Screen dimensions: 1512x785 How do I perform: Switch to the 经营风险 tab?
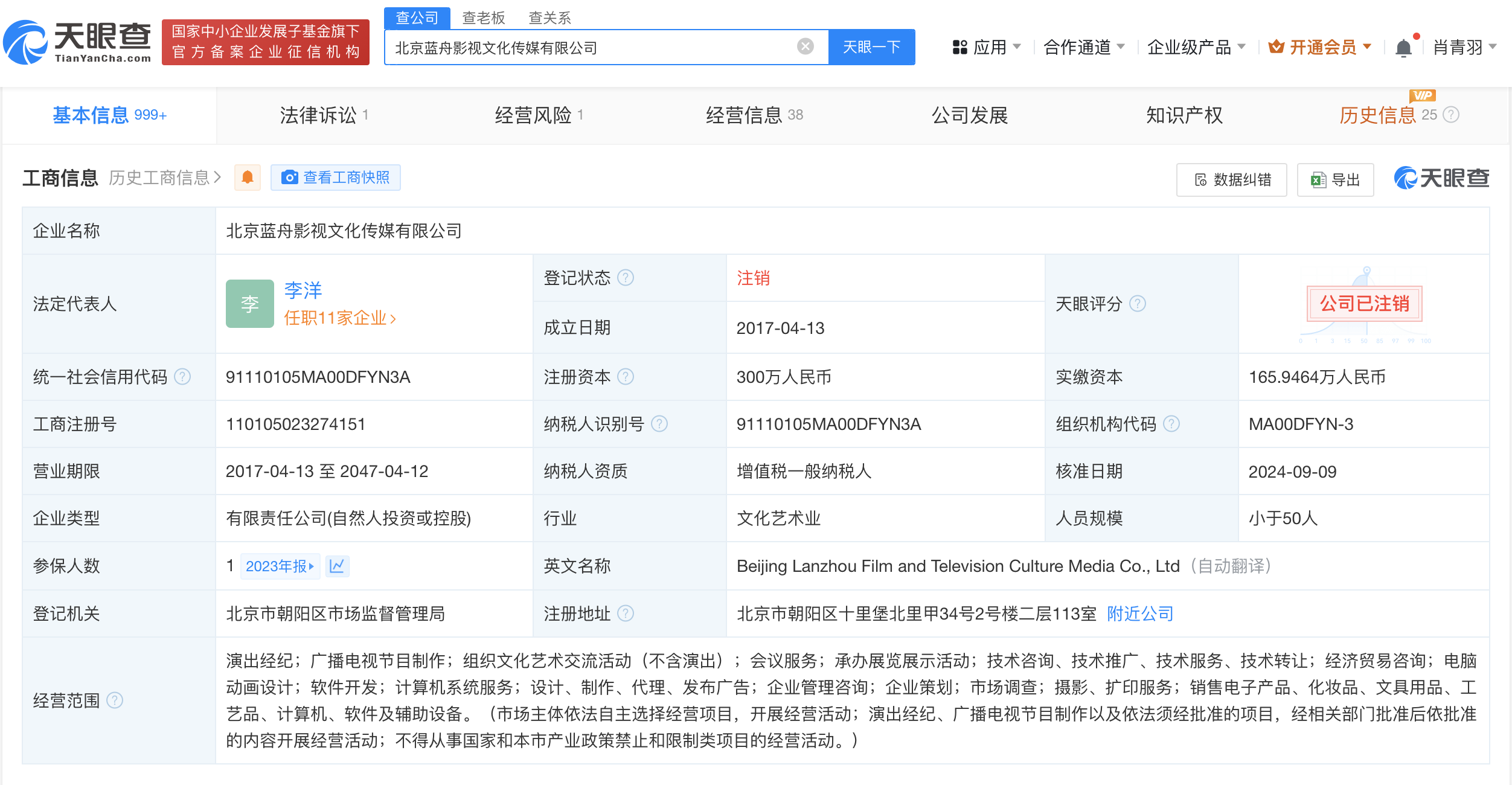539,115
